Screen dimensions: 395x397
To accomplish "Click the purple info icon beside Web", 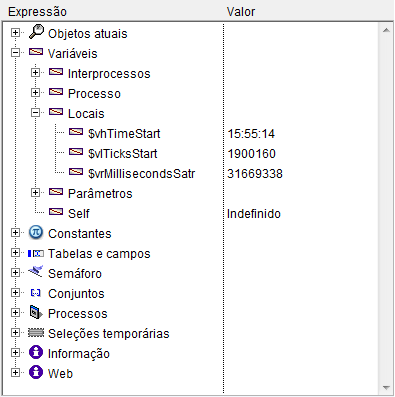I will (36, 372).
